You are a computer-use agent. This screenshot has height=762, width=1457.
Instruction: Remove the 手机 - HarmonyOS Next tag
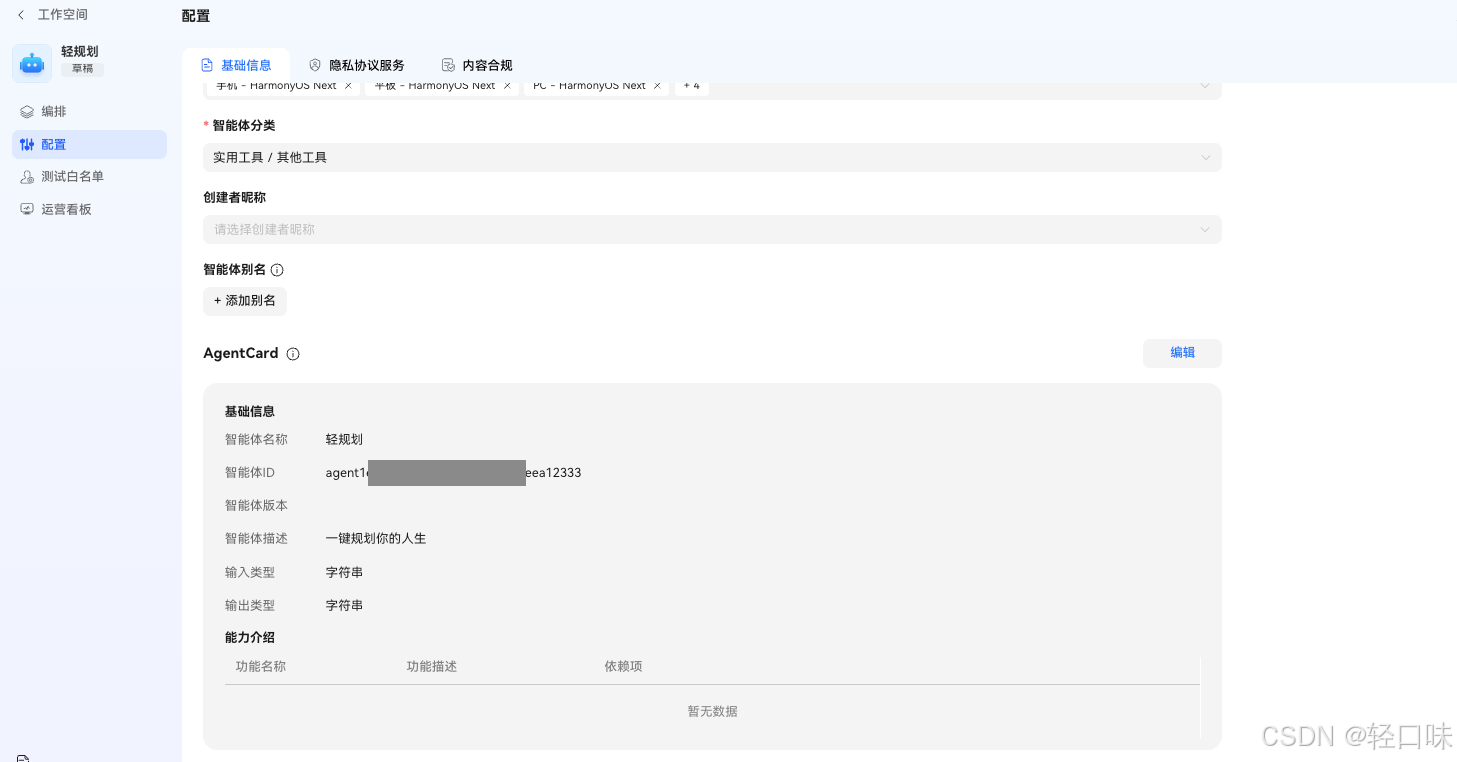click(348, 86)
